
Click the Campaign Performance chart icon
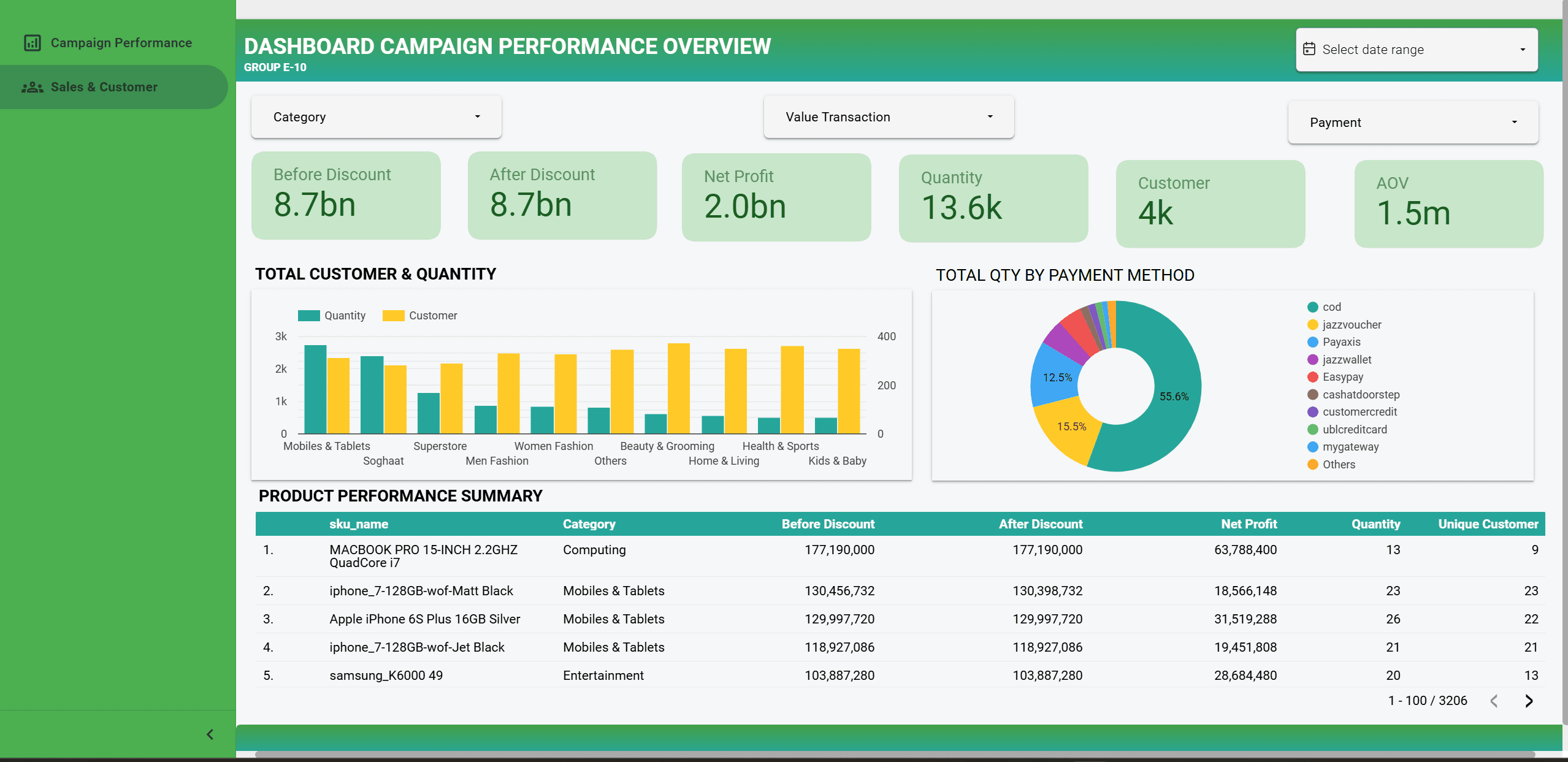(33, 43)
